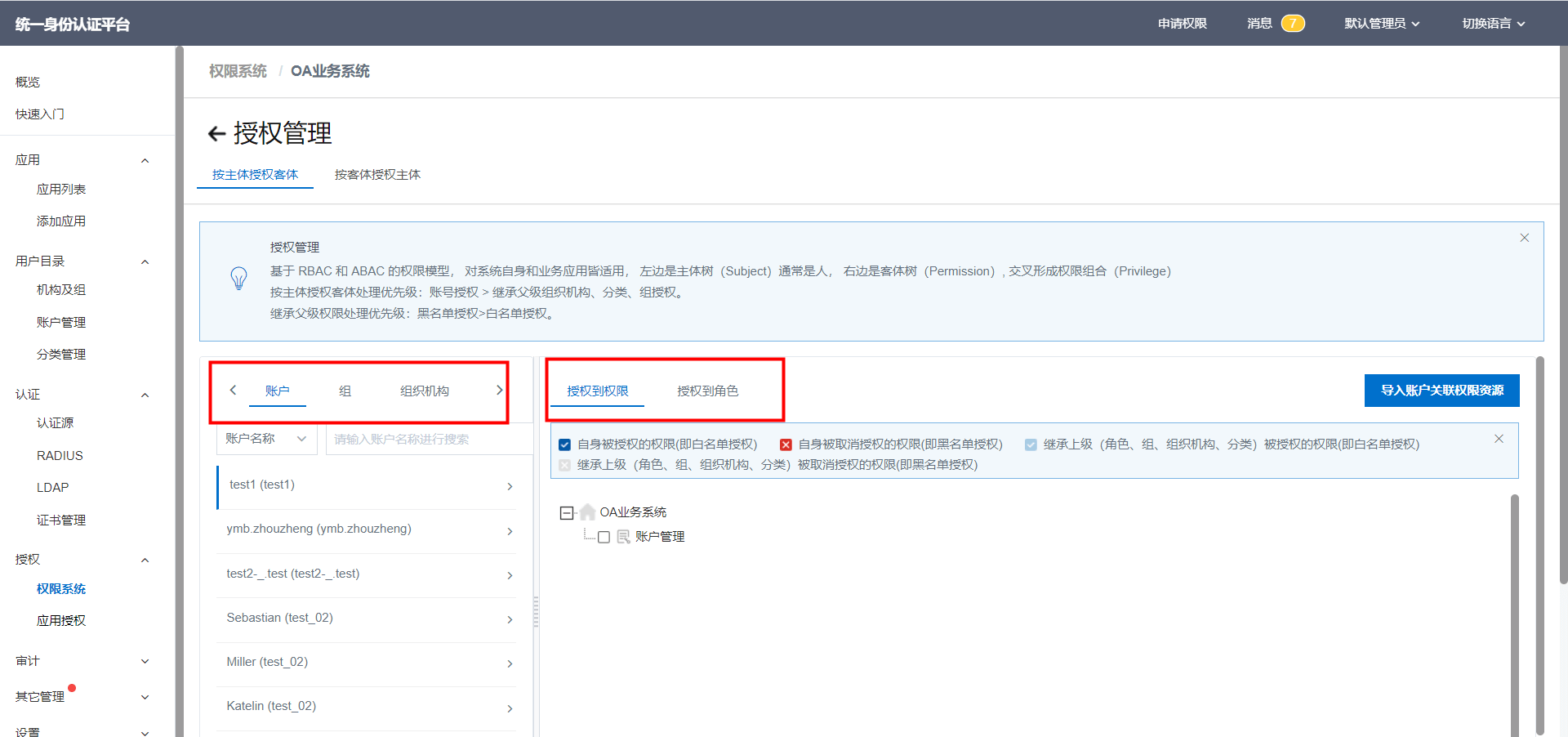Open 申请权限 in the top bar
This screenshot has width=1568, height=737.
click(1182, 23)
